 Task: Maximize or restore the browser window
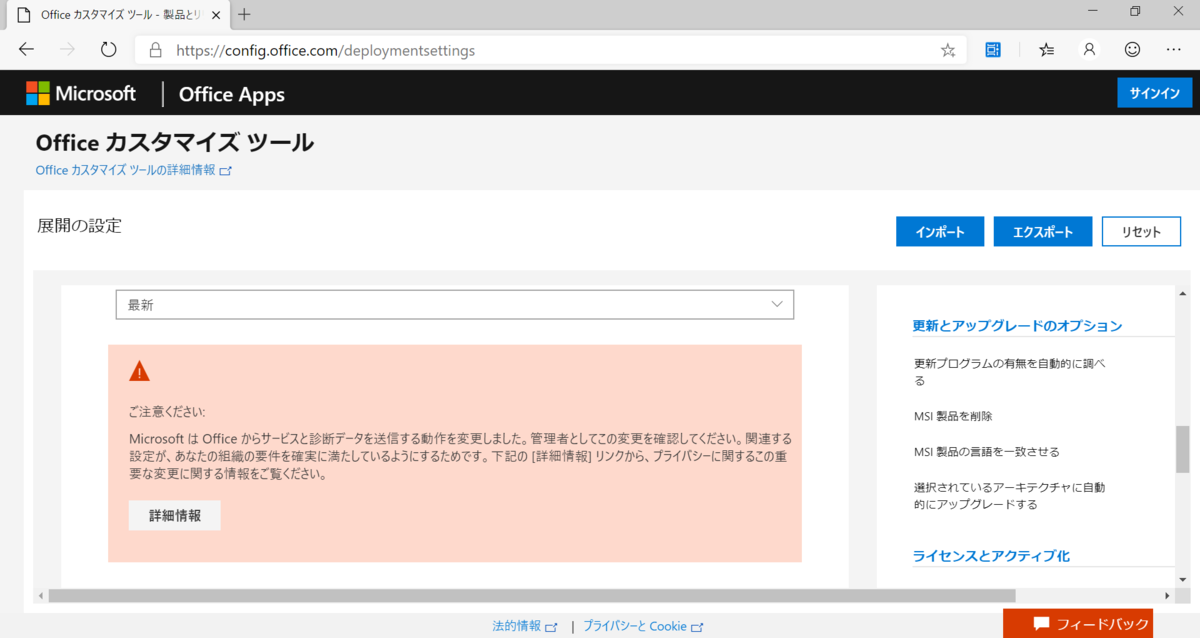1135,12
